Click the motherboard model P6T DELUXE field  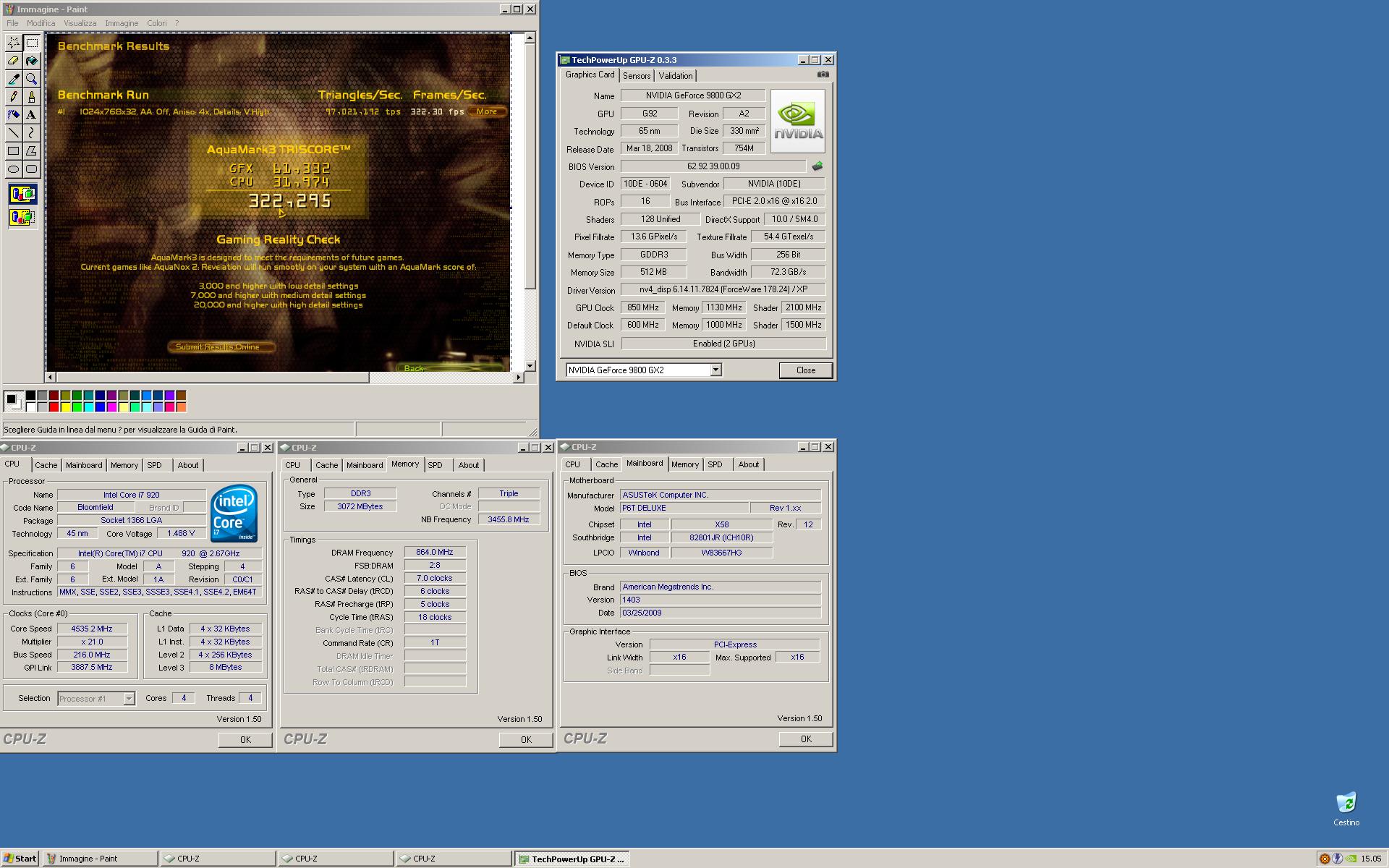pyautogui.click(x=684, y=508)
